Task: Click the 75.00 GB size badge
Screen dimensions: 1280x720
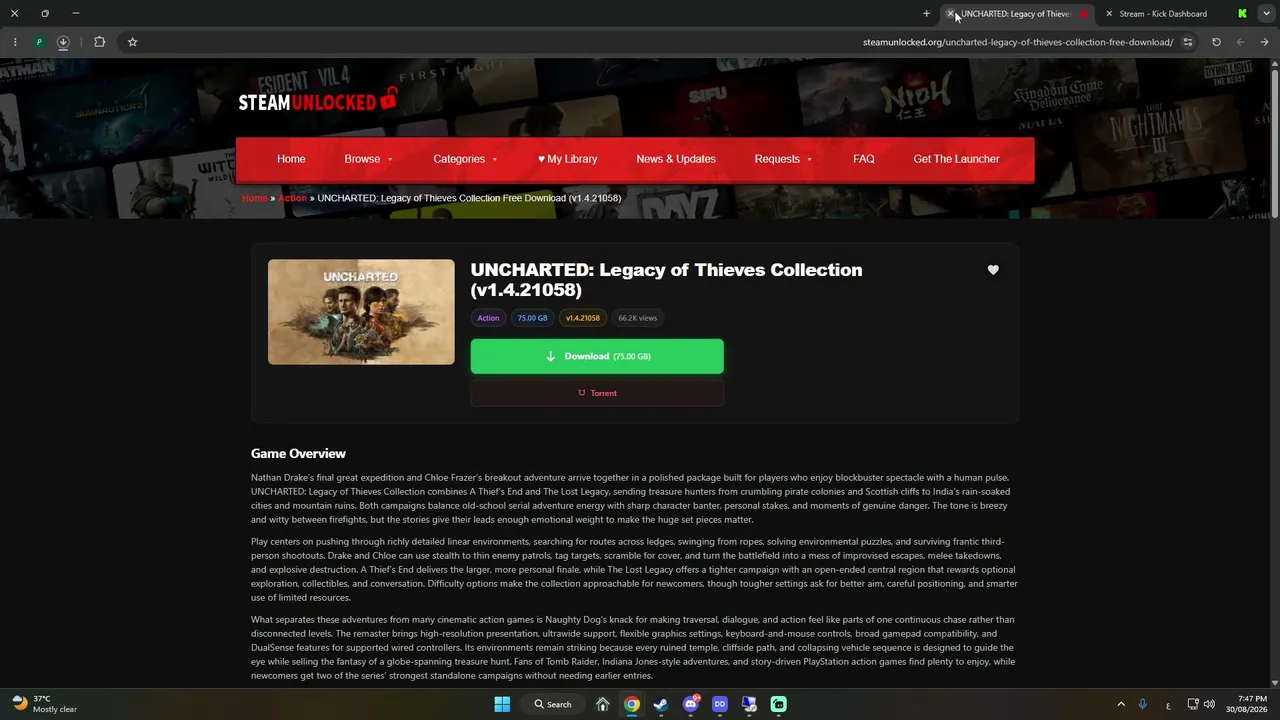Action: tap(532, 318)
